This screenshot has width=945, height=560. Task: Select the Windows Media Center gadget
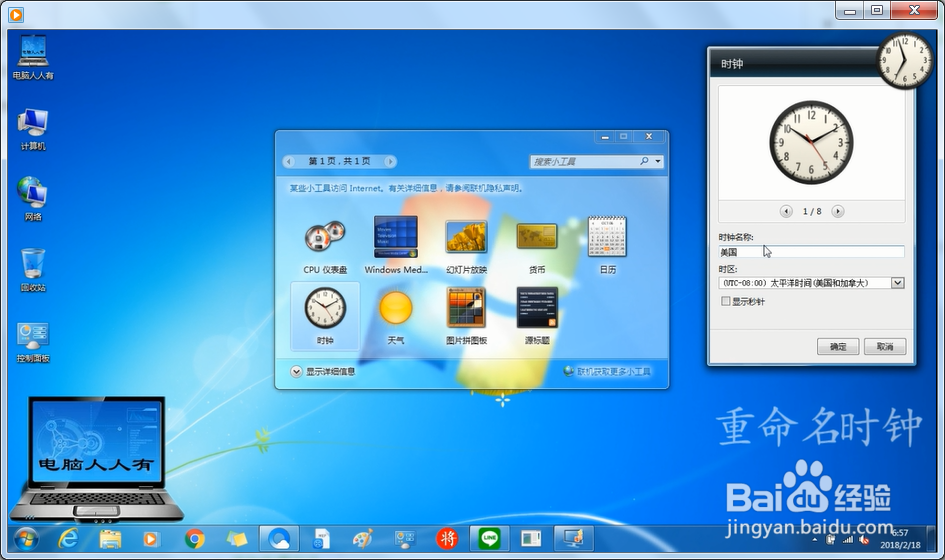coord(396,246)
